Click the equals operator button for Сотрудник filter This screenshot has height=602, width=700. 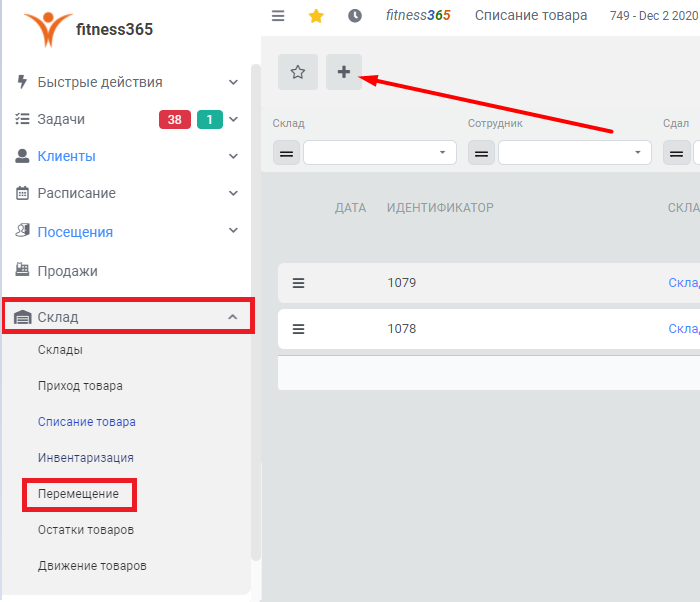481,153
